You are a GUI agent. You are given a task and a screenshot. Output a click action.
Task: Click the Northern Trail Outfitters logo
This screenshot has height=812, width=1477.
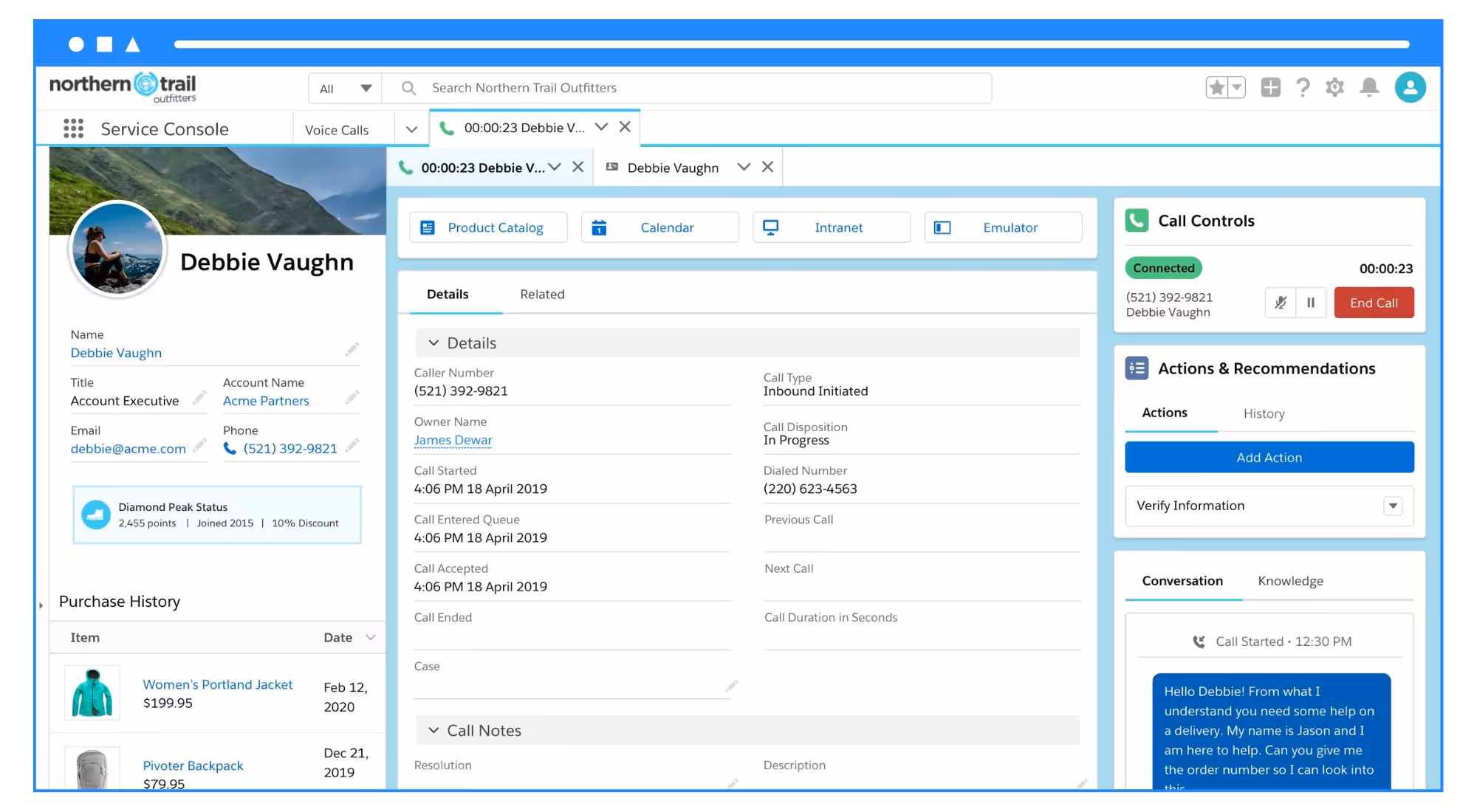click(123, 87)
